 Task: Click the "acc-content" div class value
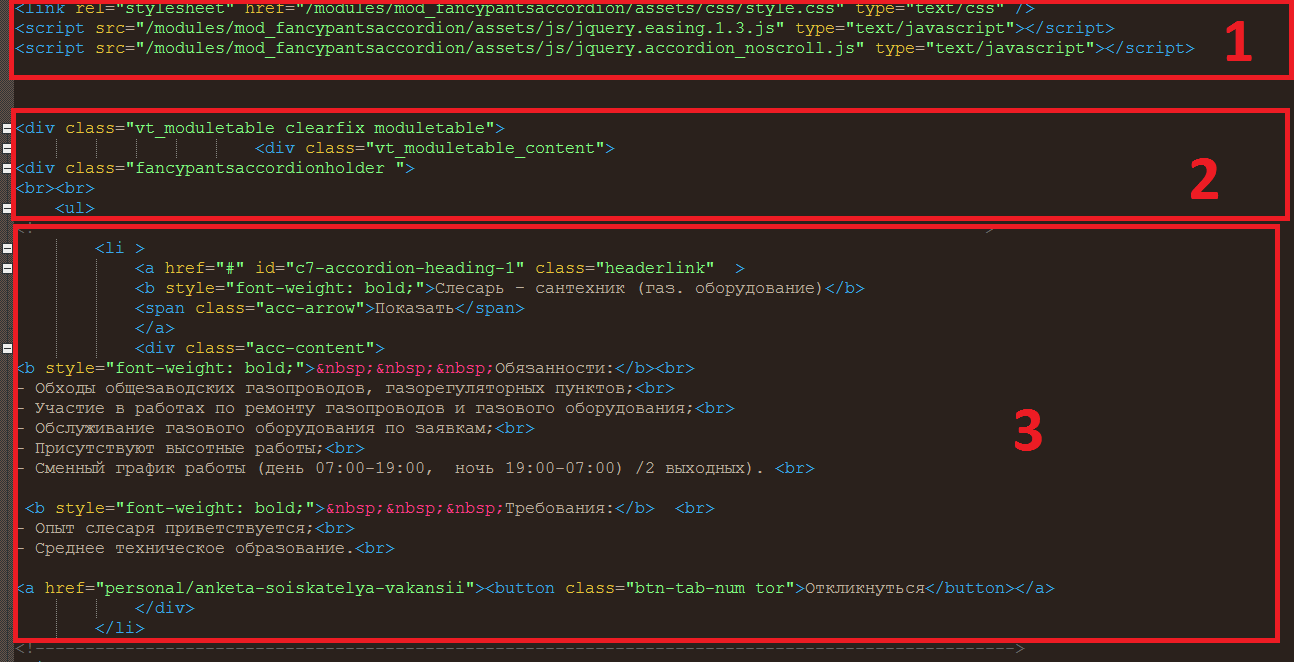point(310,348)
